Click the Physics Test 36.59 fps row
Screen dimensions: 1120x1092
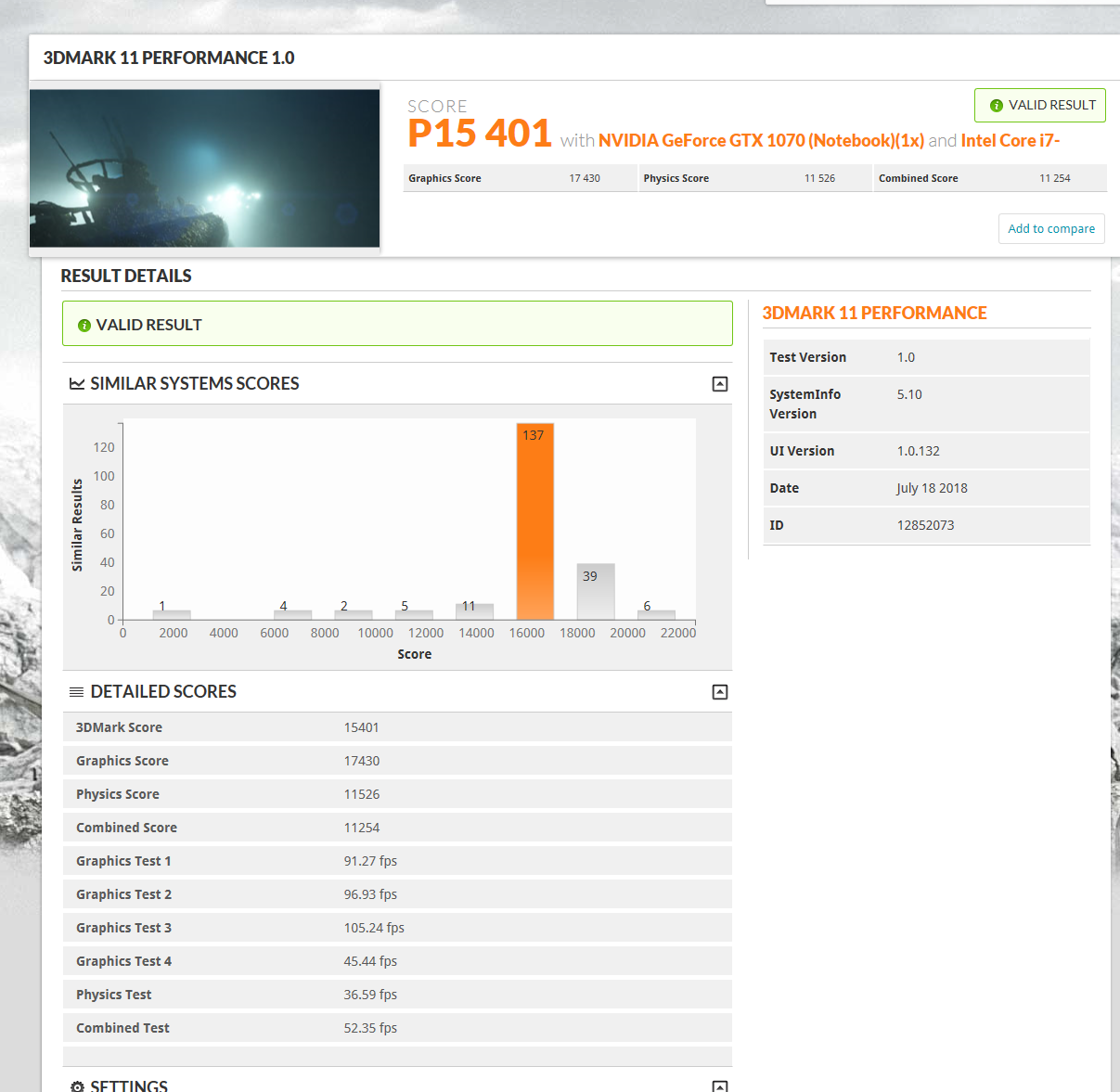(x=397, y=995)
